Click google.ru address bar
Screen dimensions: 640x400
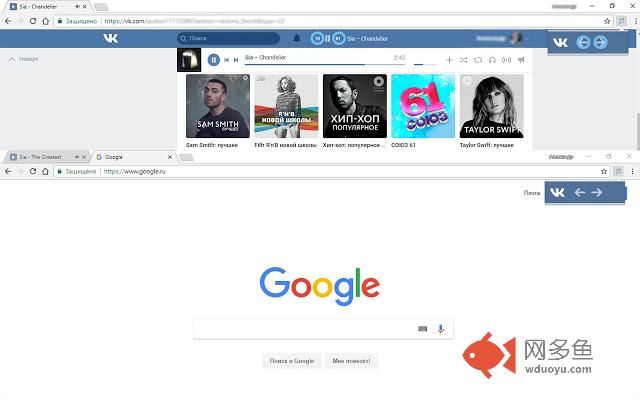pos(332,171)
